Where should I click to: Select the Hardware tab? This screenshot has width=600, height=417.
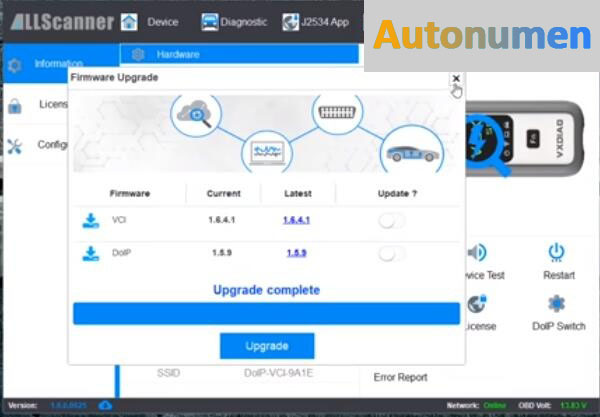[x=240, y=54]
